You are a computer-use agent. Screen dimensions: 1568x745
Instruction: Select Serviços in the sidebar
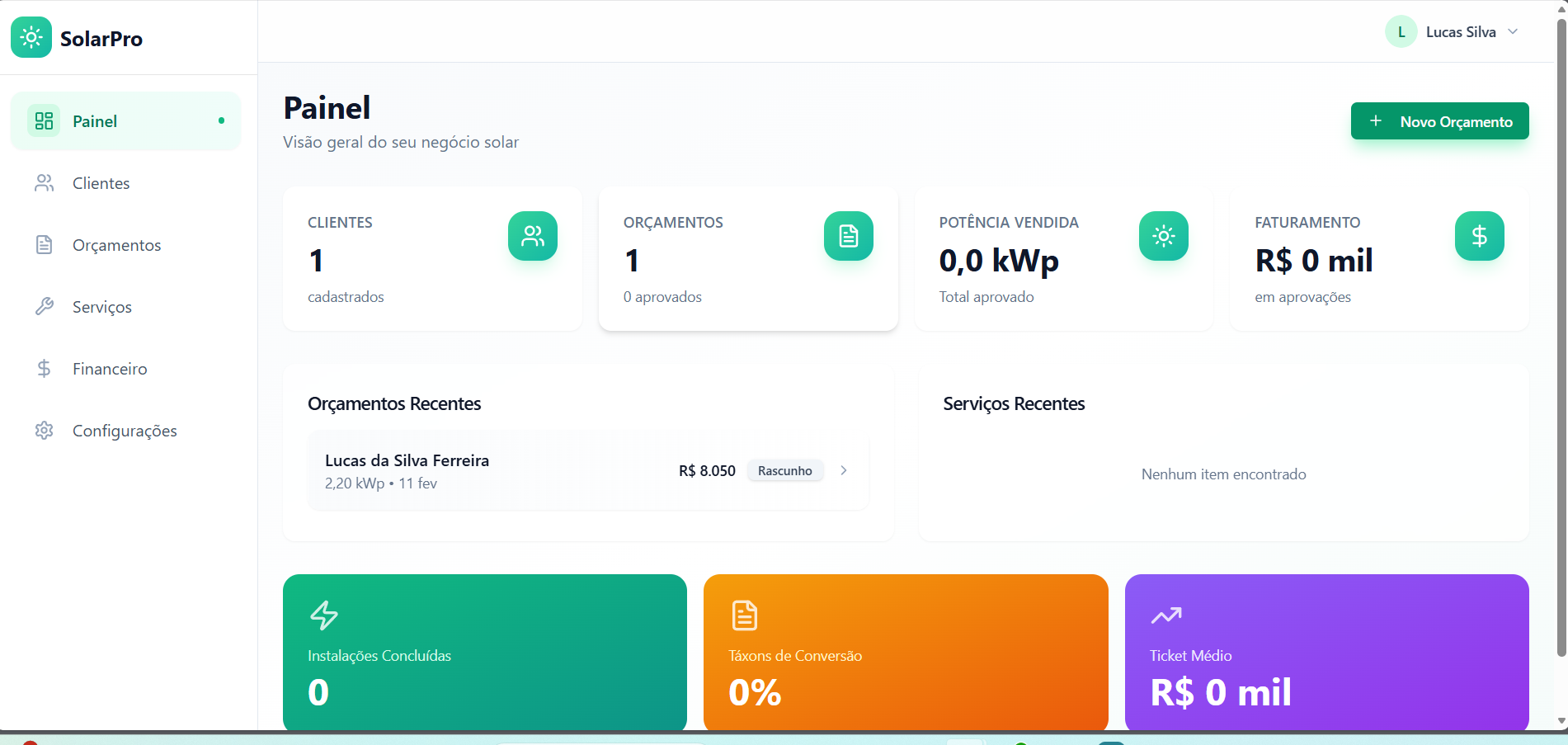coord(125,307)
